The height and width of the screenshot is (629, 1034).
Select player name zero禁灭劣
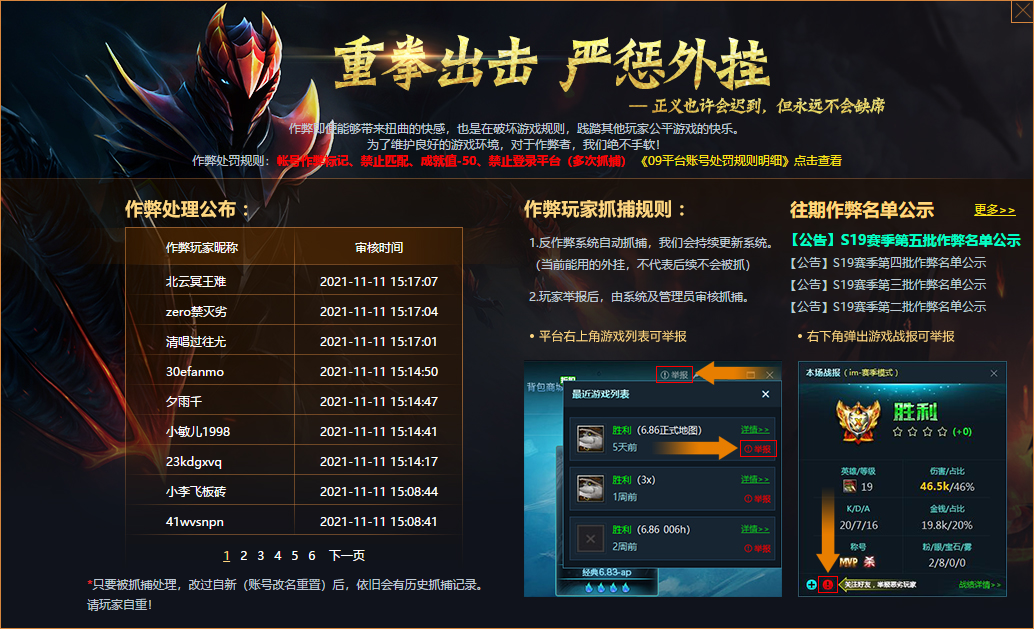197,311
